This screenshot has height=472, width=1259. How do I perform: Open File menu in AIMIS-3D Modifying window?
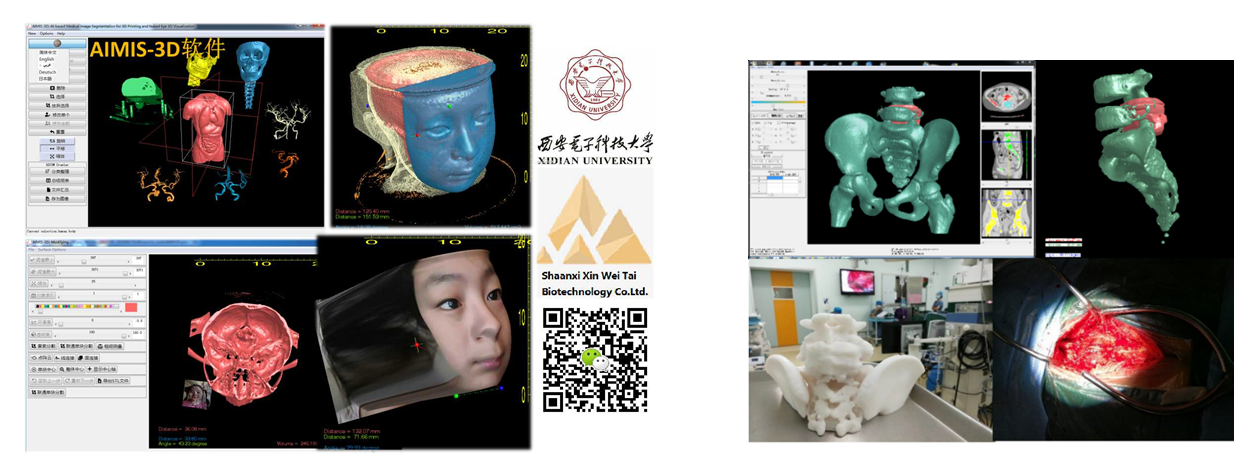(31, 250)
